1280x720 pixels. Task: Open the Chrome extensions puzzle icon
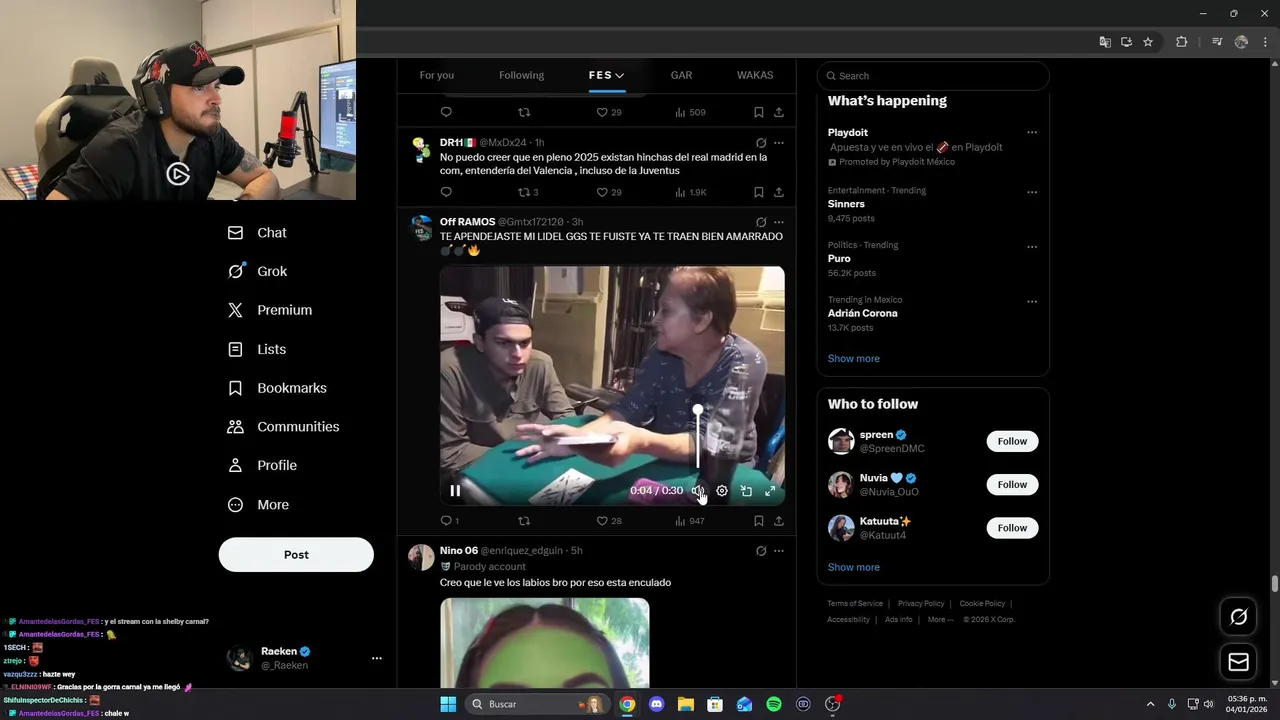[x=1181, y=42]
